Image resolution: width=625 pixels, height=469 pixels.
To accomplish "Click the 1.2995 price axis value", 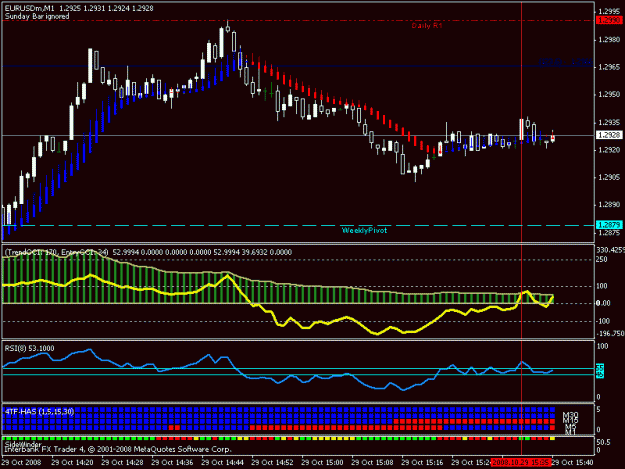I will click(x=609, y=11).
